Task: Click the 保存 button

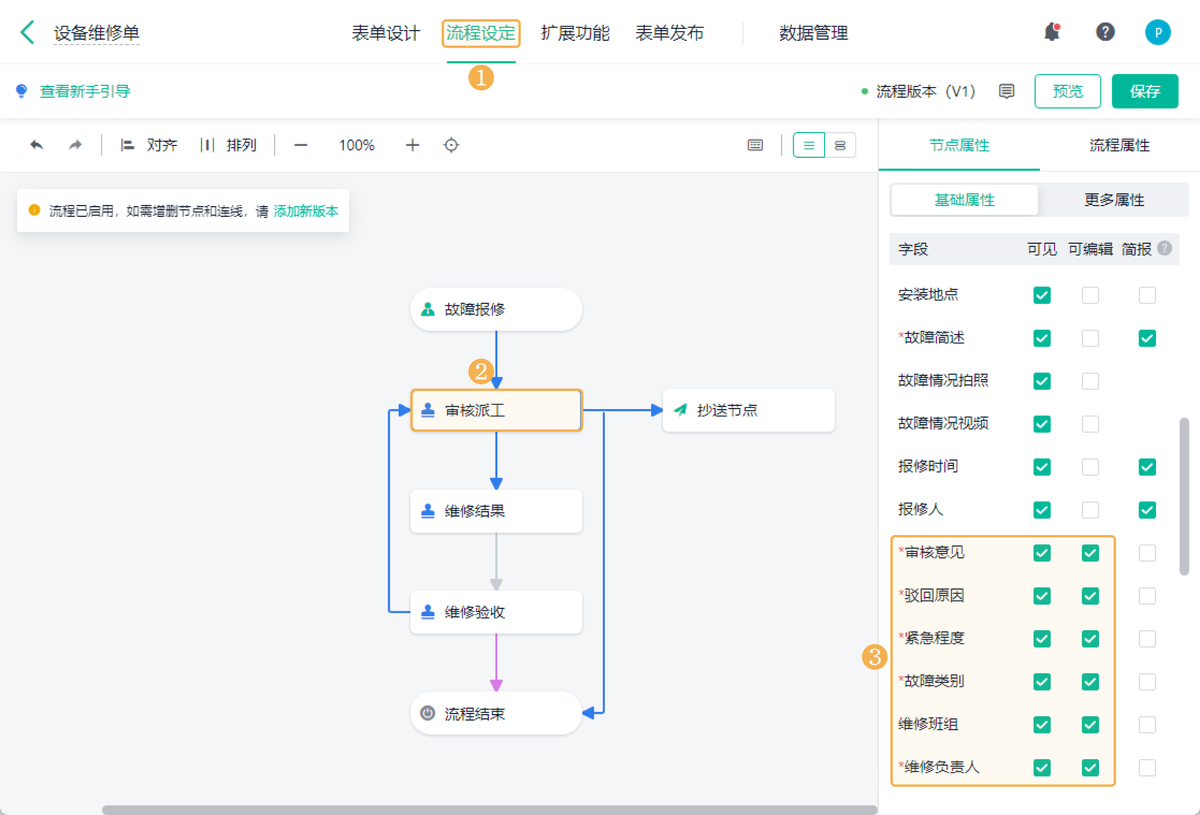Action: (1145, 91)
